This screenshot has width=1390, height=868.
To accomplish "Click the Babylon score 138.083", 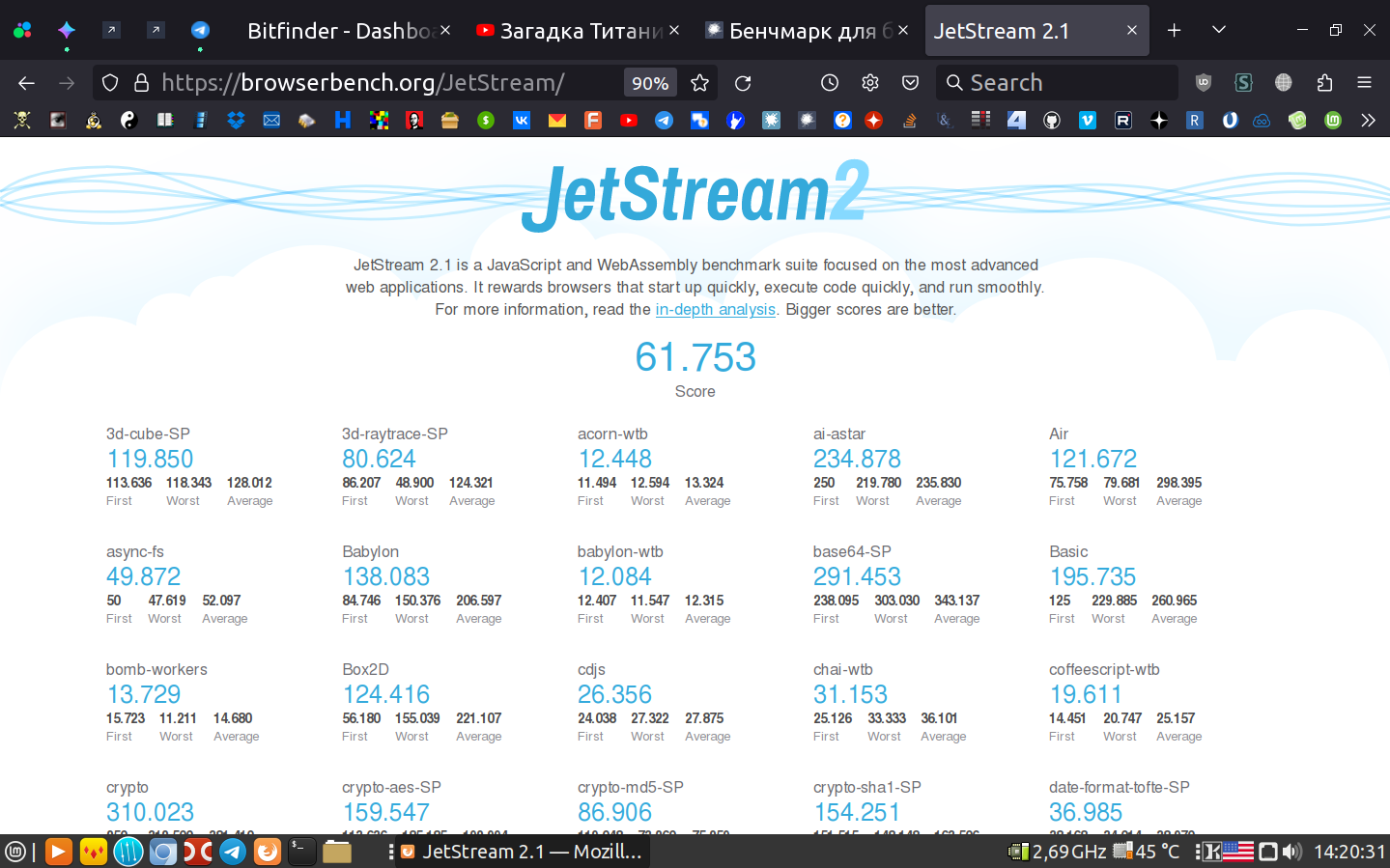I will (385, 576).
